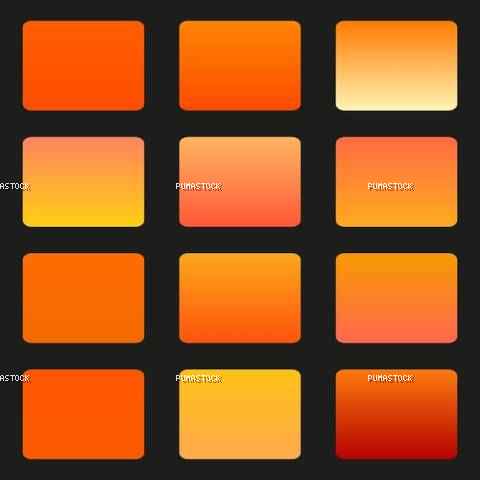
Task: Click the orange-to-dark-red gradient swatch
Action: (396, 414)
